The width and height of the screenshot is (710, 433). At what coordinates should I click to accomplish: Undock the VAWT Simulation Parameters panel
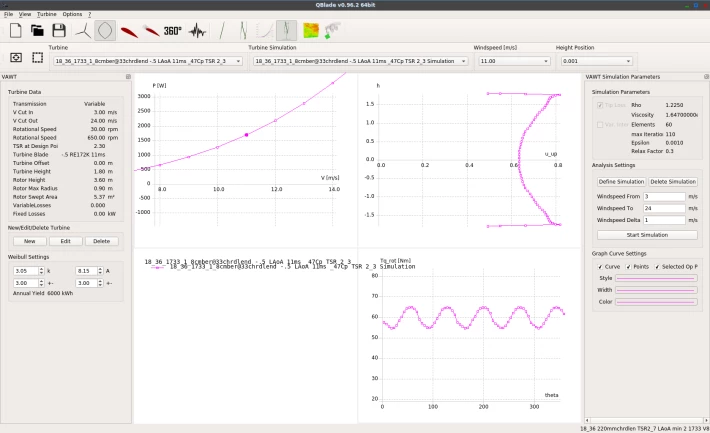706,77
